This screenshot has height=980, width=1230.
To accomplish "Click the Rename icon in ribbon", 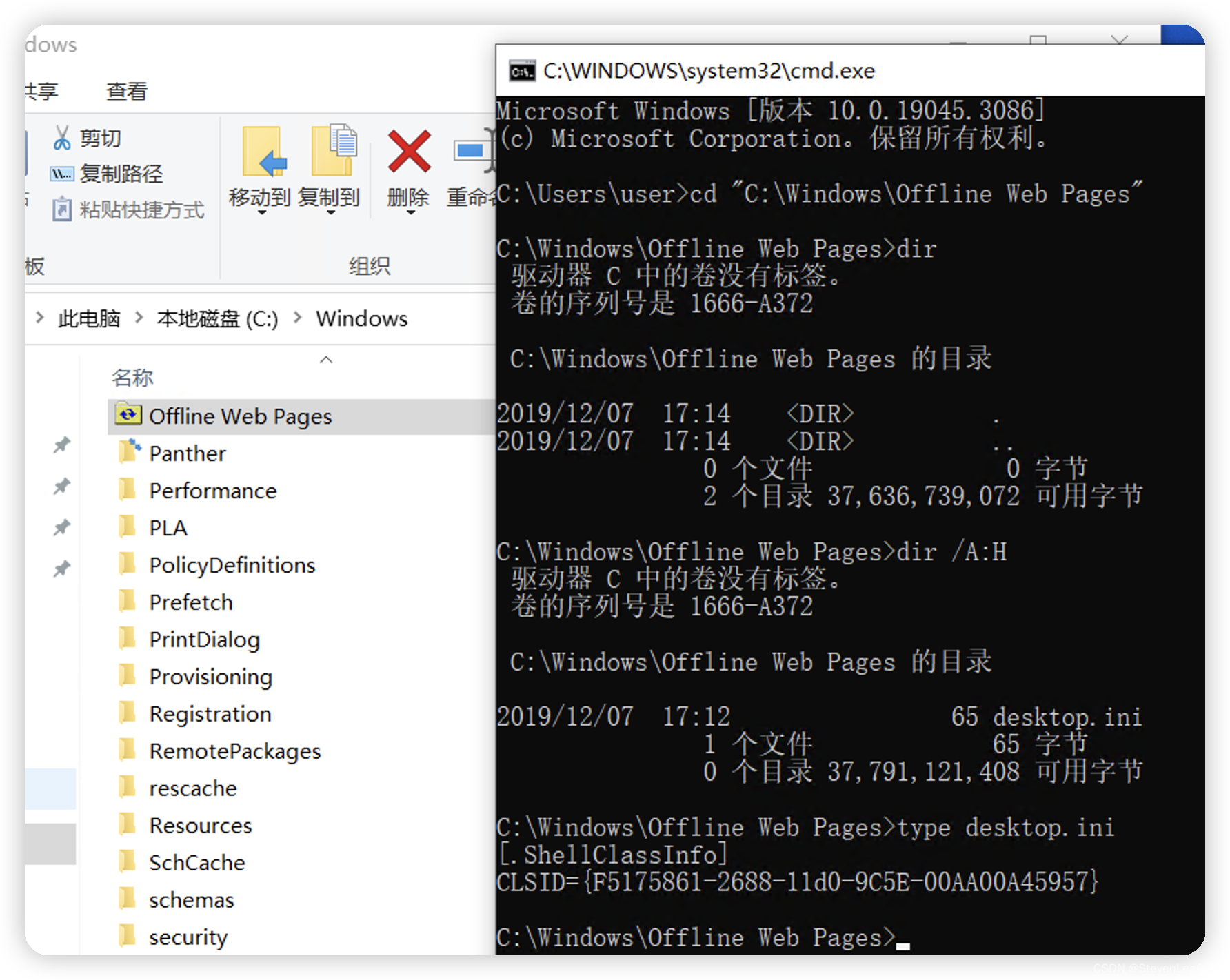I will coord(474,150).
